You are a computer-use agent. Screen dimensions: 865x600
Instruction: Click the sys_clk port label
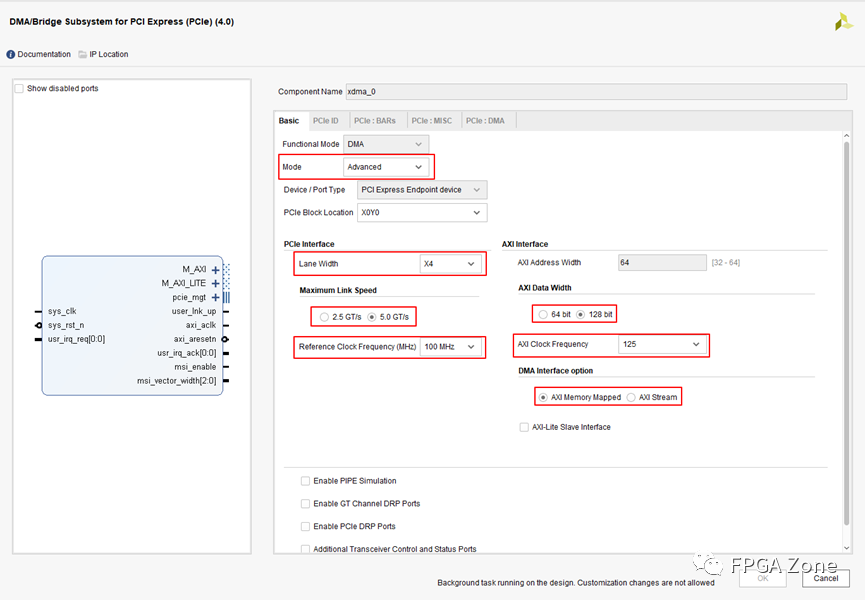click(x=62, y=311)
